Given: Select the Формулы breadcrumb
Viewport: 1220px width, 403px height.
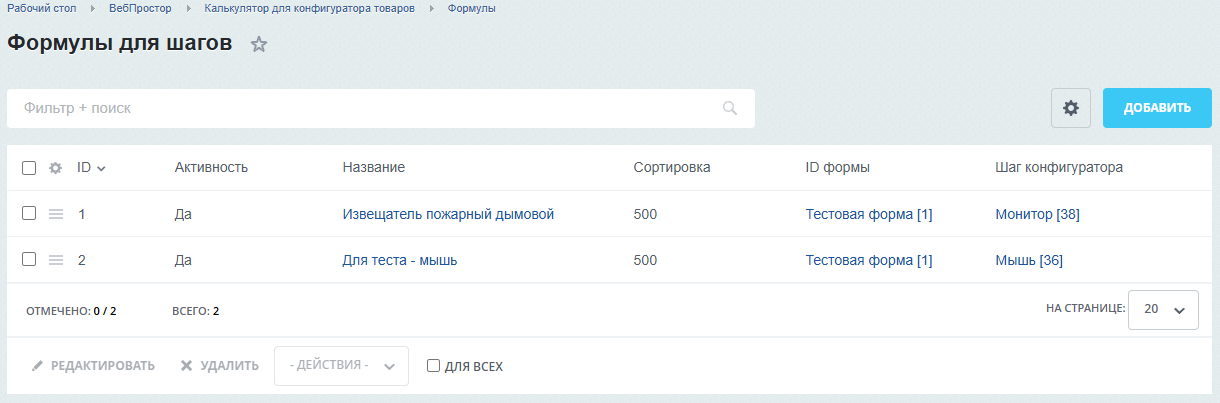Looking at the screenshot, I should [471, 8].
